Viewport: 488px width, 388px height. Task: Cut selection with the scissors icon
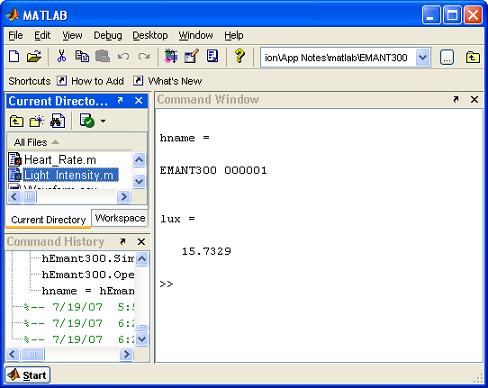point(61,57)
